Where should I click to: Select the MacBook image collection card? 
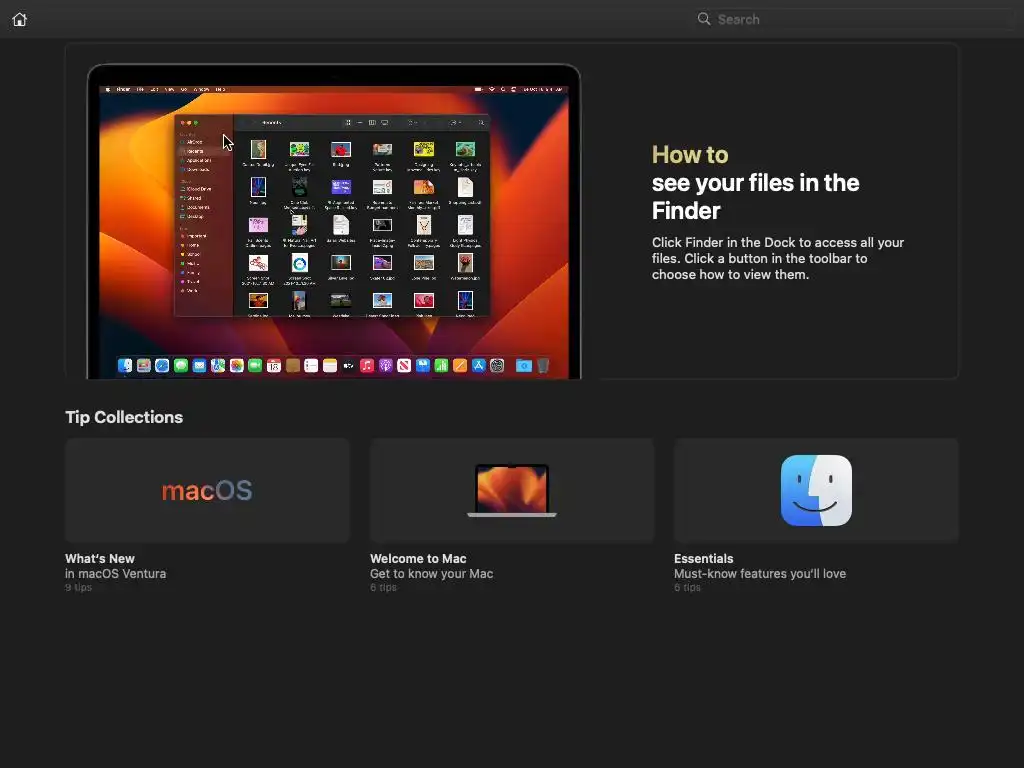[x=511, y=490]
